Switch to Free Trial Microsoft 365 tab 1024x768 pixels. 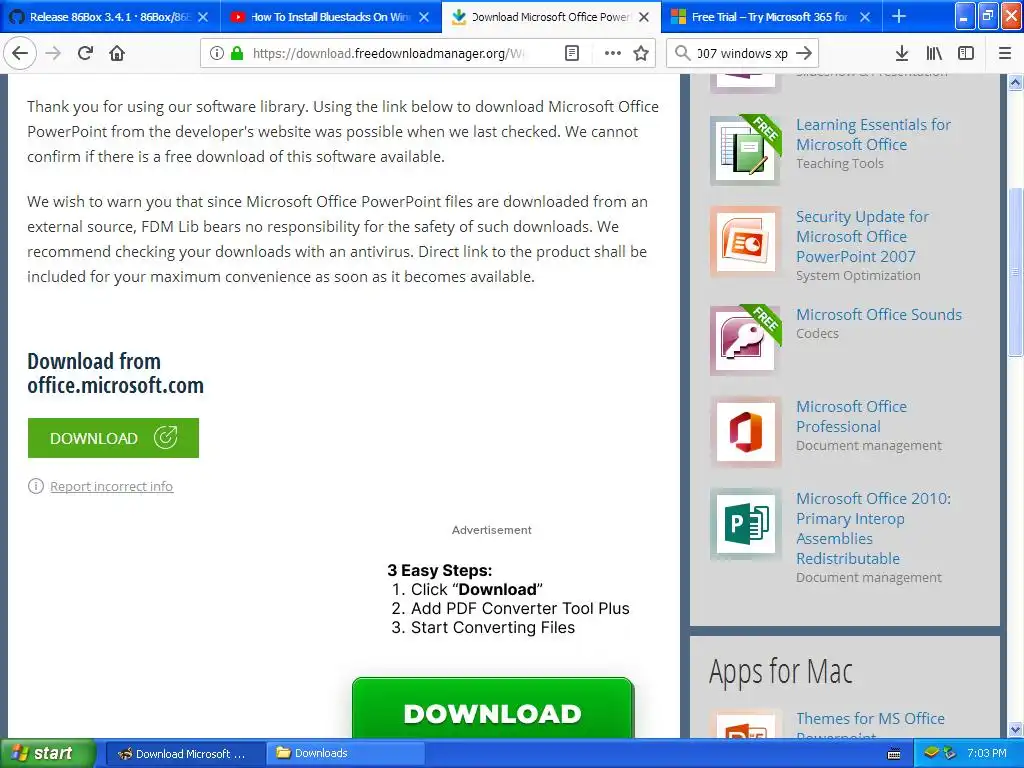tap(772, 17)
